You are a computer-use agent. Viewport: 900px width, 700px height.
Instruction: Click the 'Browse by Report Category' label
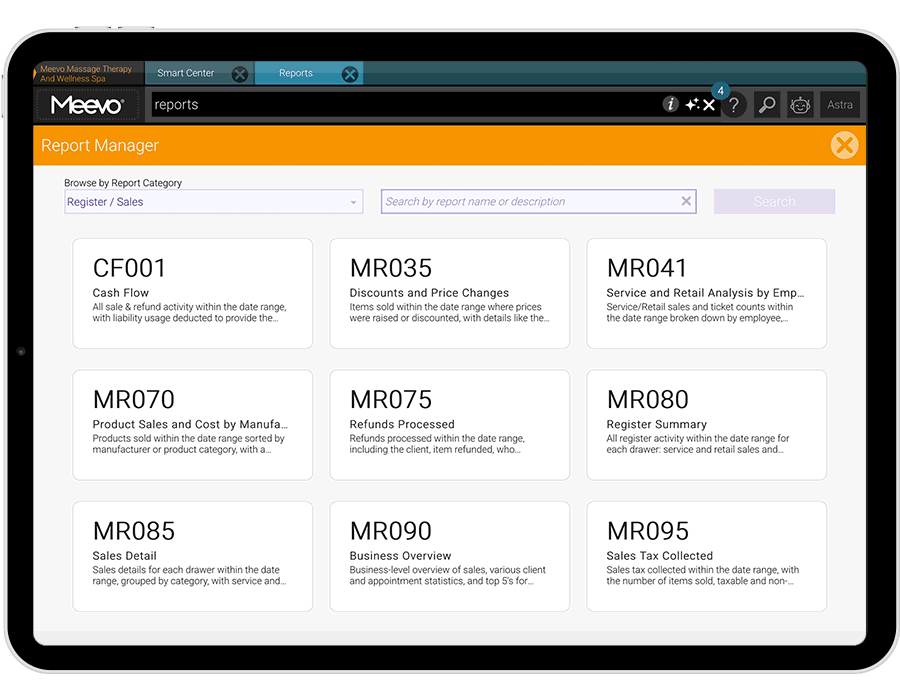(x=123, y=183)
